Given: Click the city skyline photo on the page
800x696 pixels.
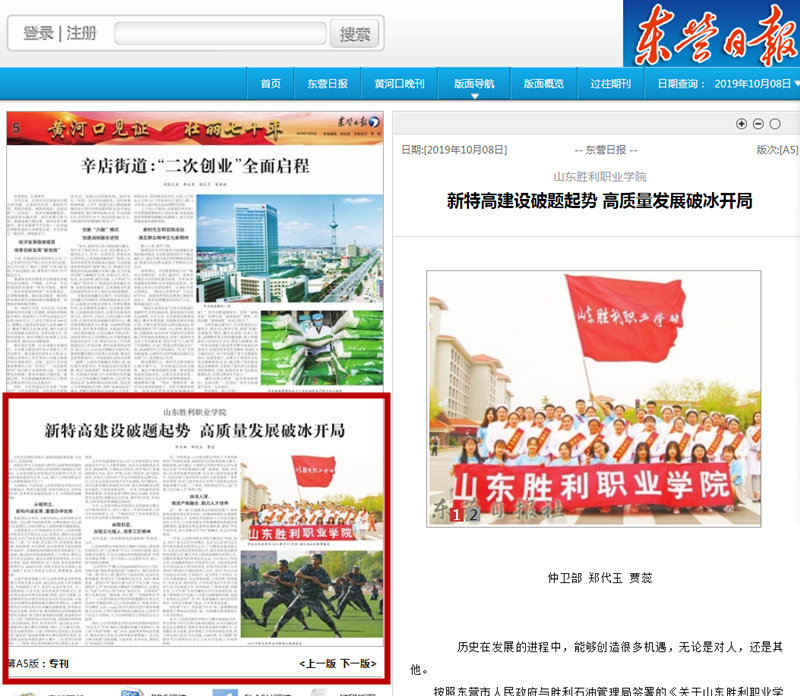Looking at the screenshot, I should click(x=290, y=249).
